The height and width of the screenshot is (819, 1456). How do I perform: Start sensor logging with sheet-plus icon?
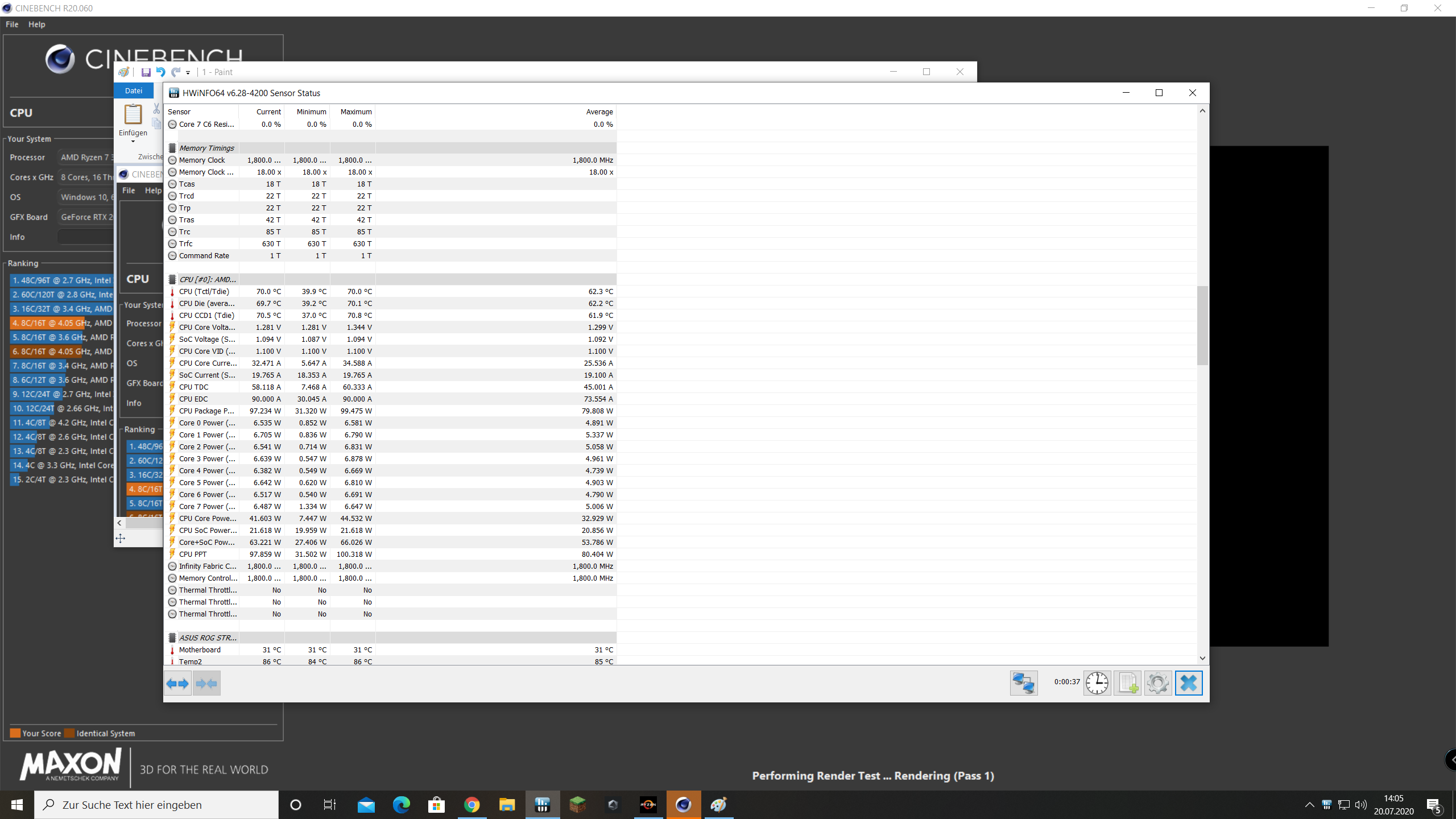click(x=1127, y=683)
